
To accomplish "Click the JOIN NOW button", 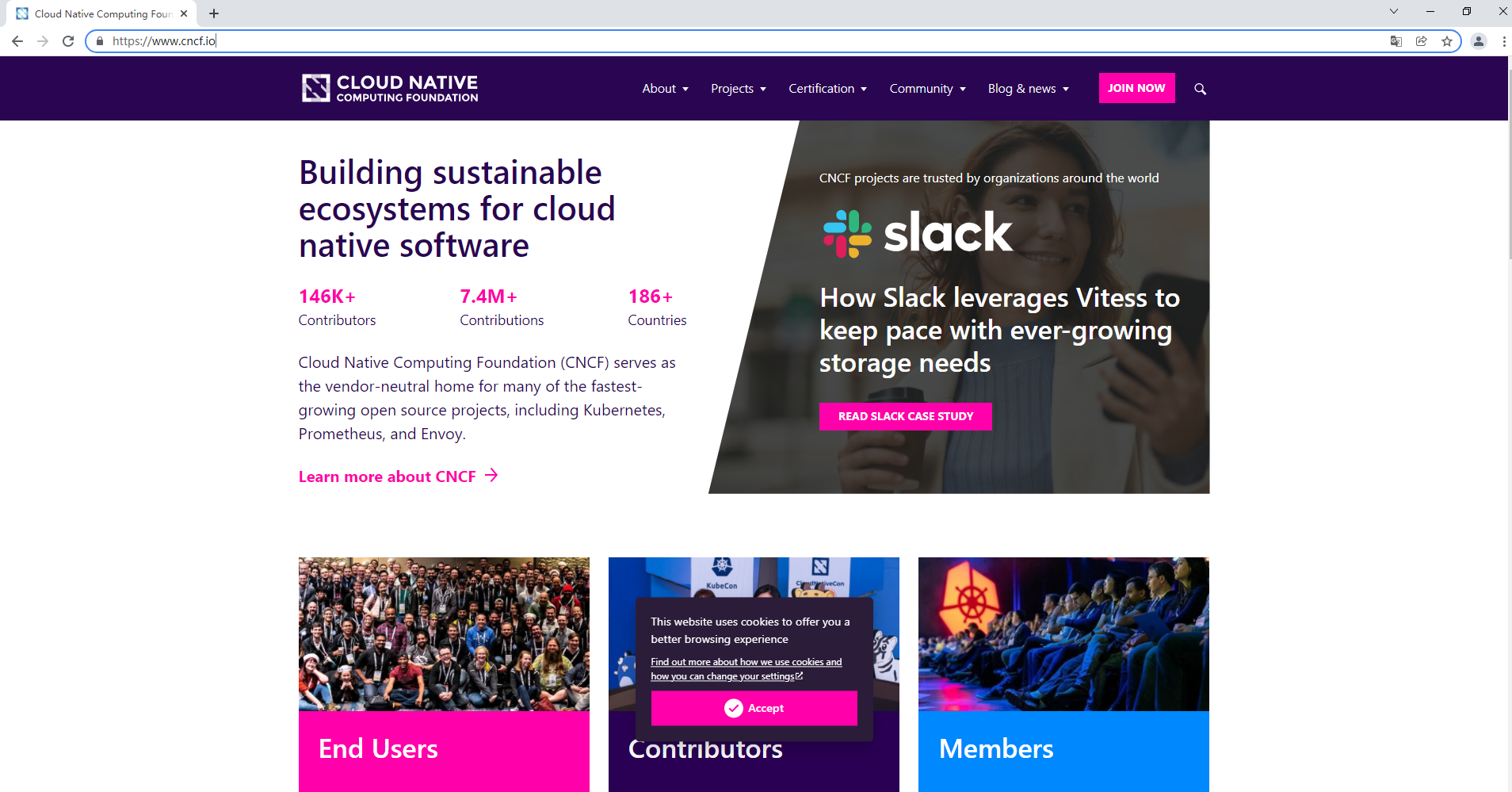I will [x=1136, y=88].
